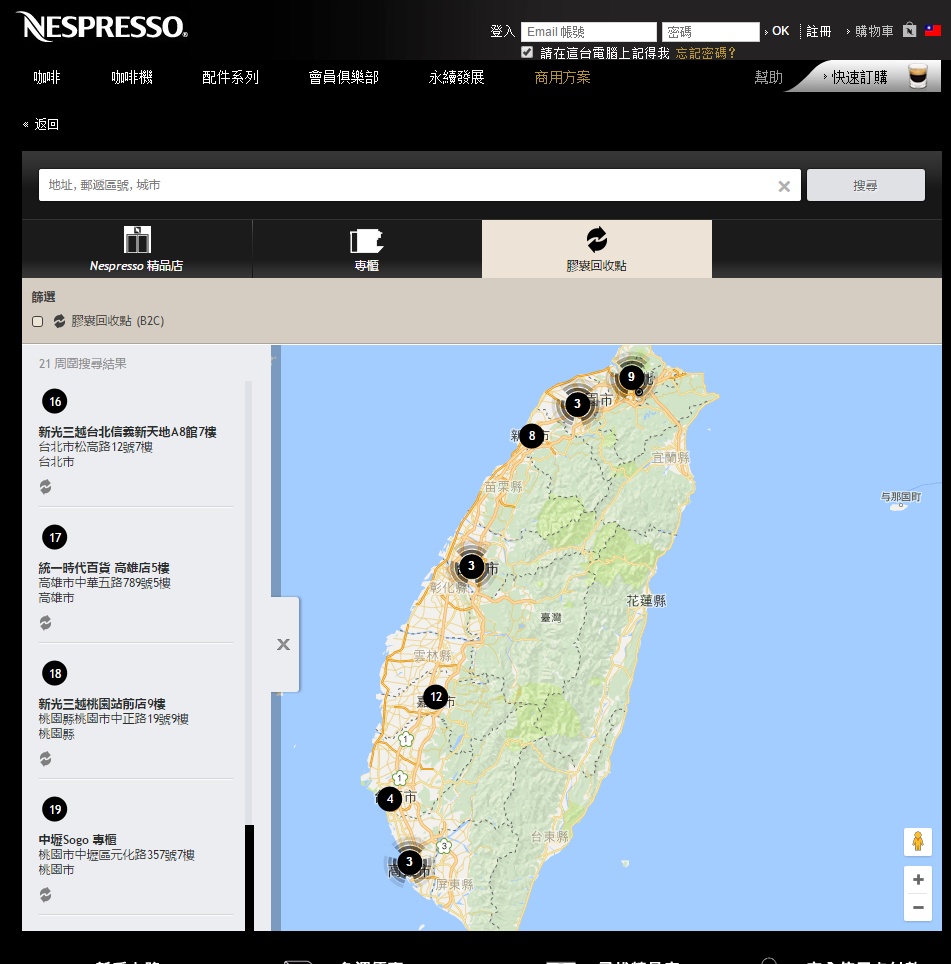951x964 pixels.
Task: Open the 配件系列 menu
Action: tap(230, 77)
